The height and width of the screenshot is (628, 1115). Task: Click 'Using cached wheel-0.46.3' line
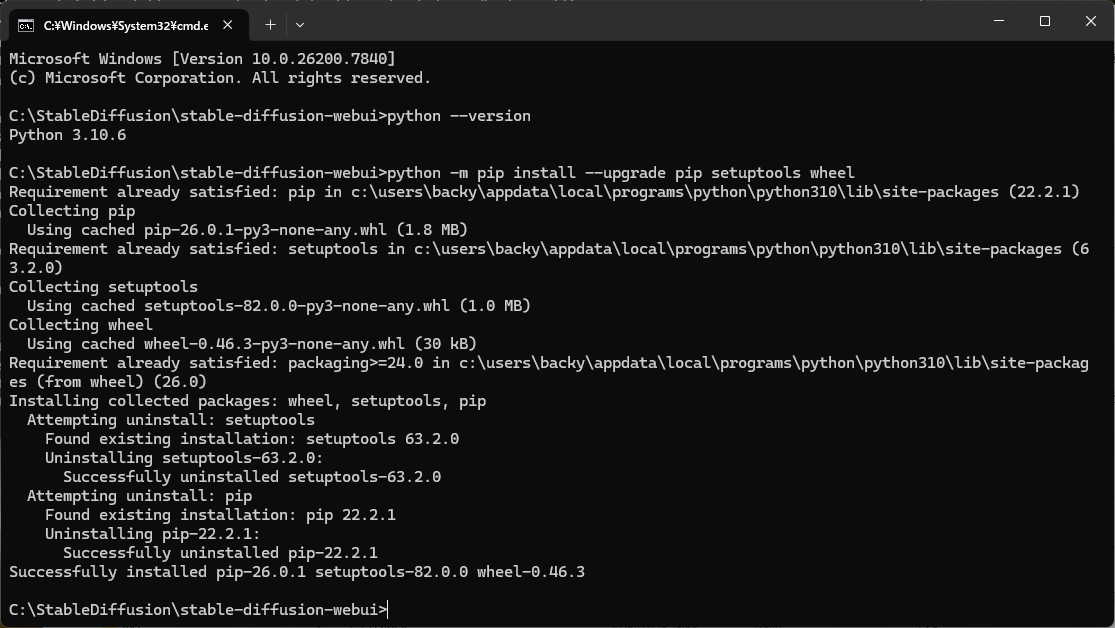click(252, 344)
